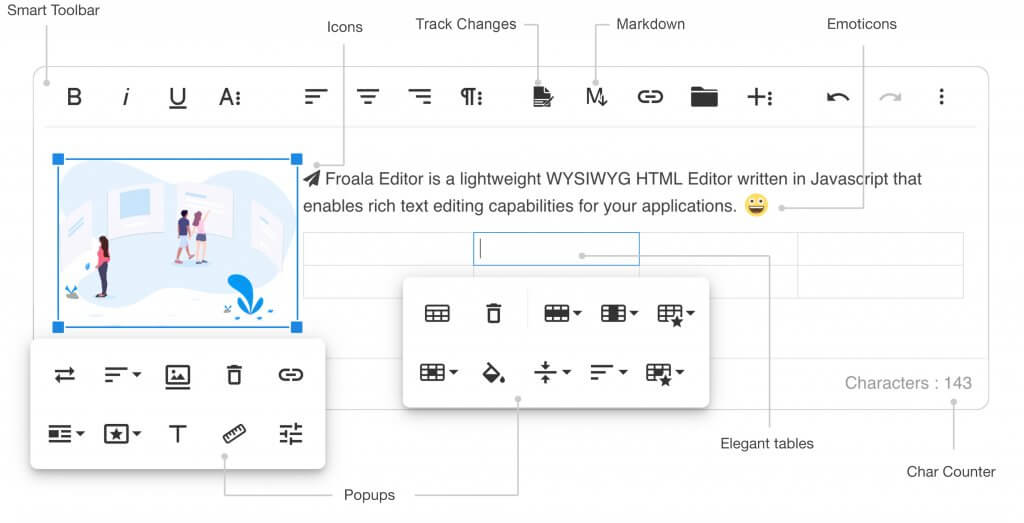
Task: Open the table style dropdown with star
Action: tap(676, 315)
